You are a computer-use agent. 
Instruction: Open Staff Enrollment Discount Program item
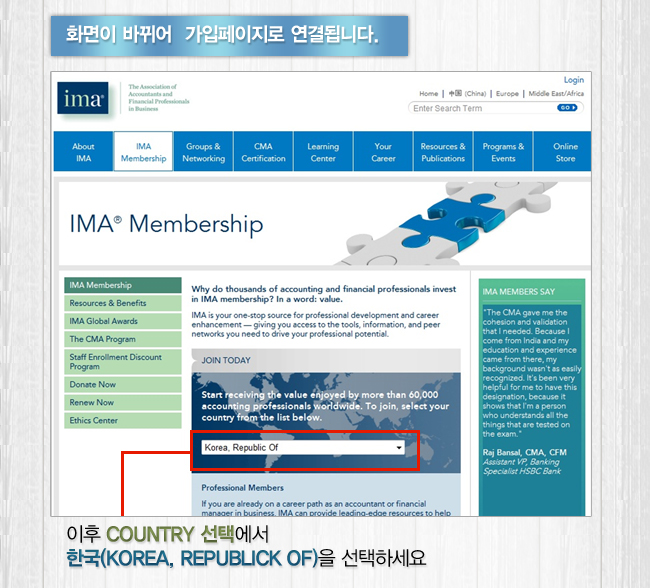(123, 362)
